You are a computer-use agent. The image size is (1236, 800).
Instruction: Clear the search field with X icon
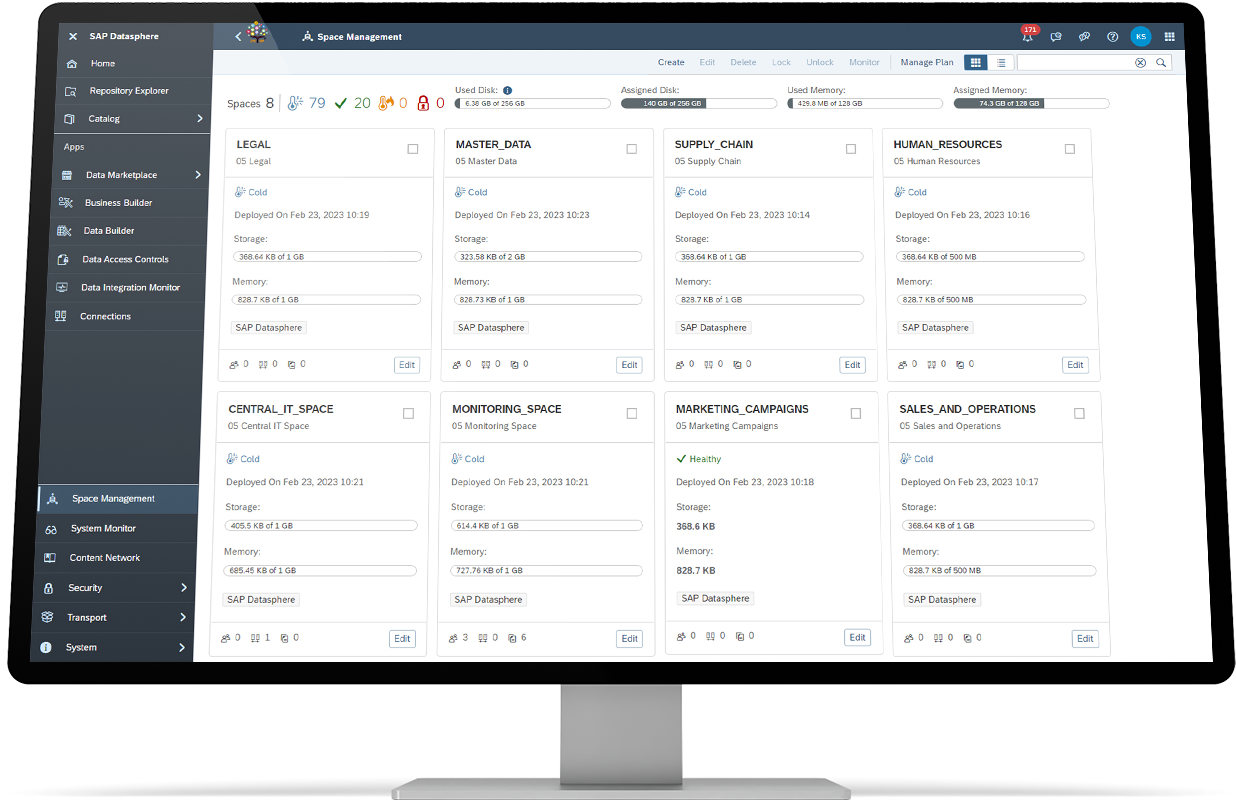(1140, 62)
